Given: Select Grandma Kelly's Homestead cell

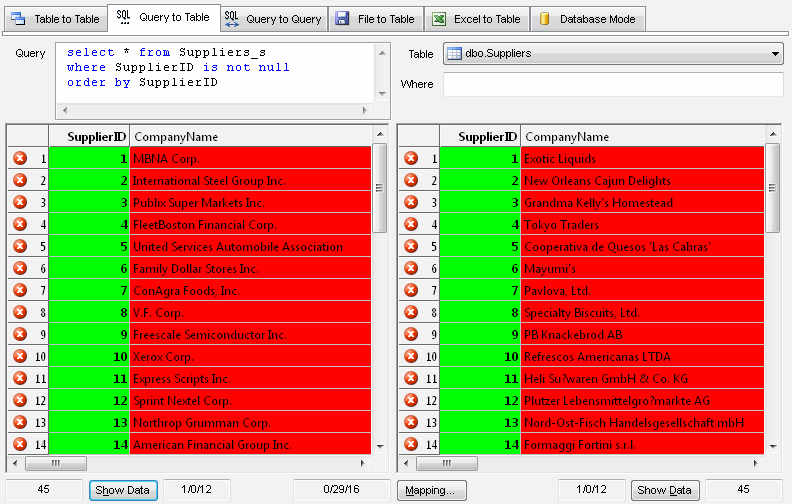Looking at the screenshot, I should 642,203.
